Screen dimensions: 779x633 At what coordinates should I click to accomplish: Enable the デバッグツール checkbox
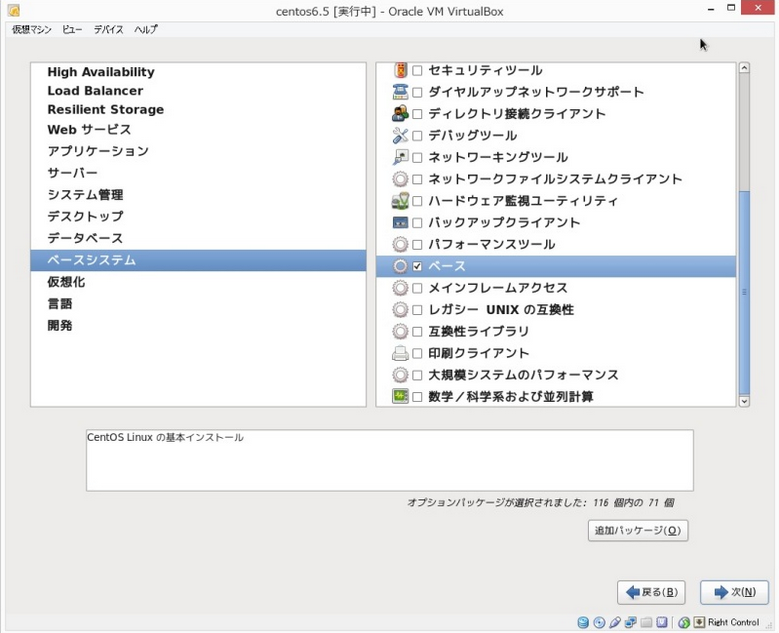[x=417, y=136]
